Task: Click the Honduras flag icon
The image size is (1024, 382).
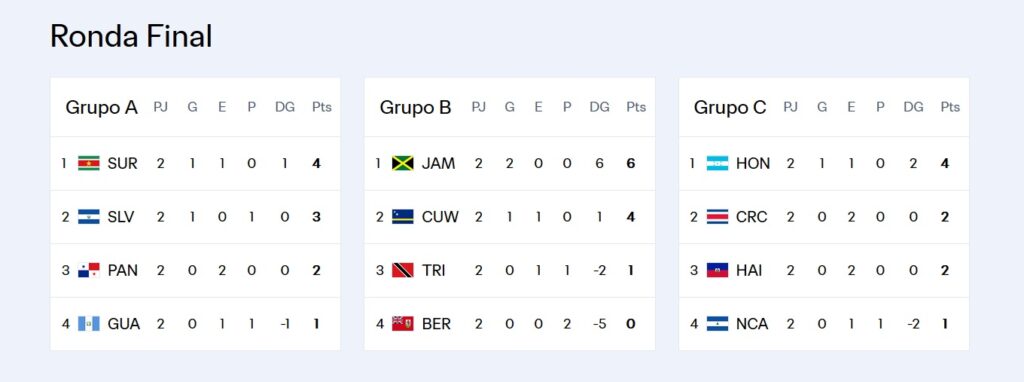Action: point(717,163)
